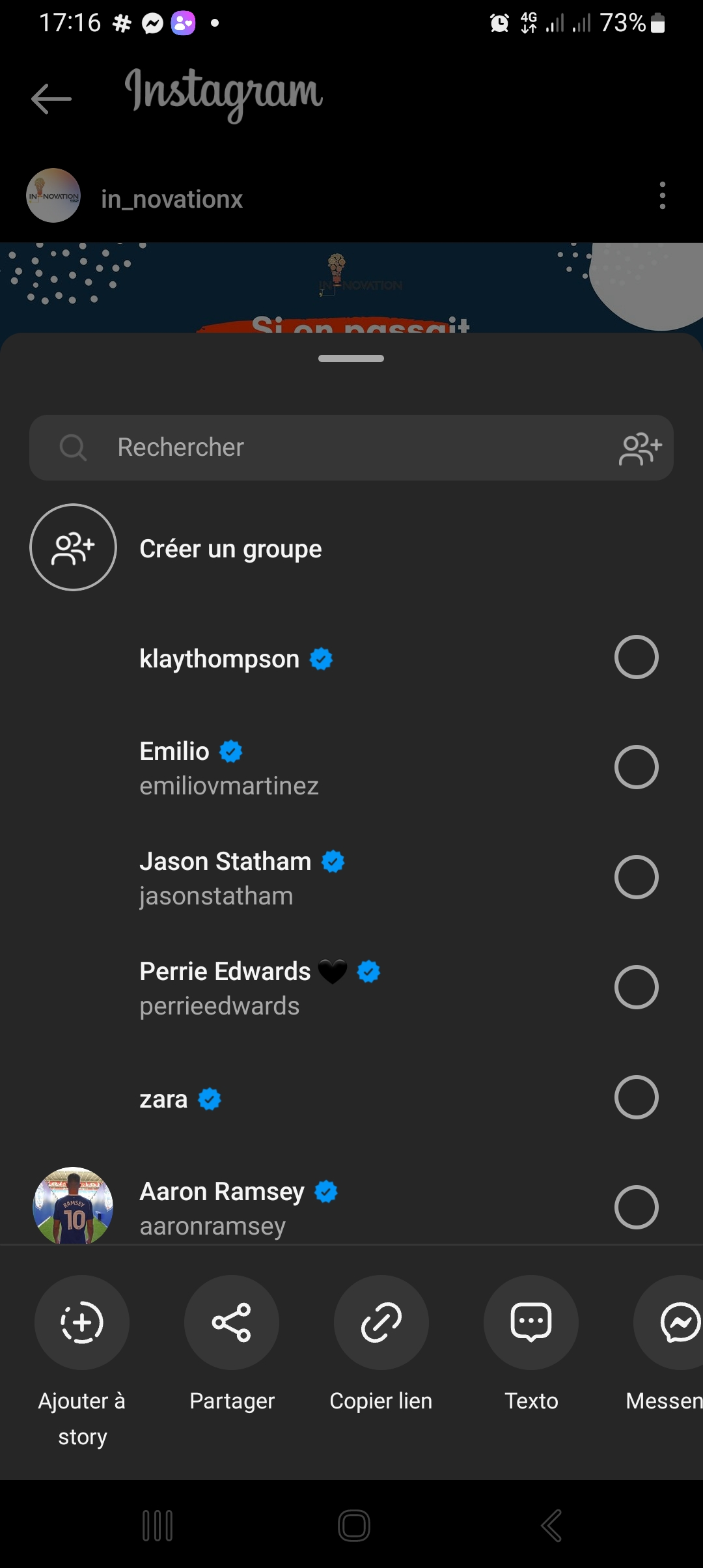Tap the Perrie Edwards contact name
Screen dimensions: 703x1568
coord(225,972)
